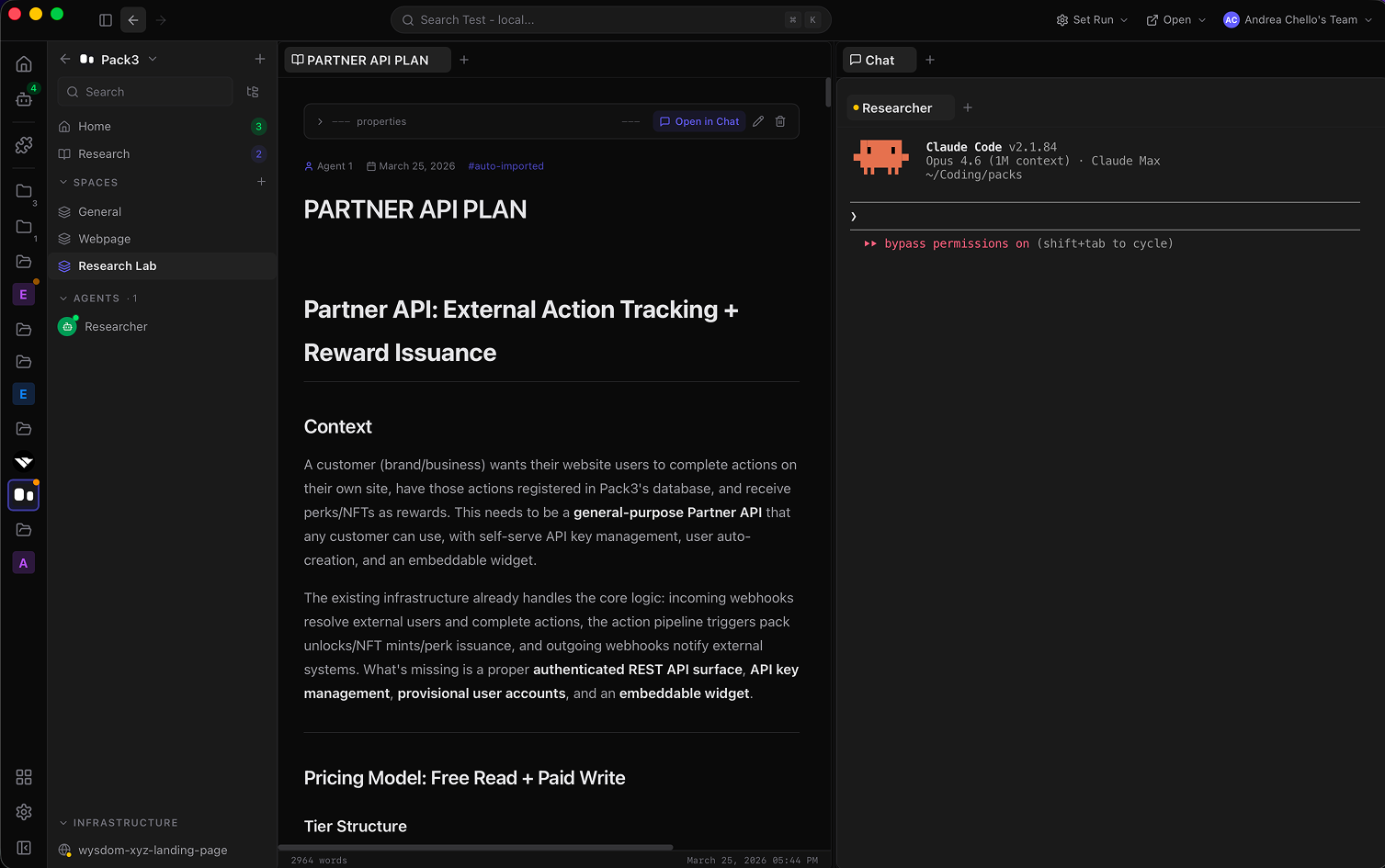
Task: Open the Pack3 workspace dropdown
Action: (153, 60)
